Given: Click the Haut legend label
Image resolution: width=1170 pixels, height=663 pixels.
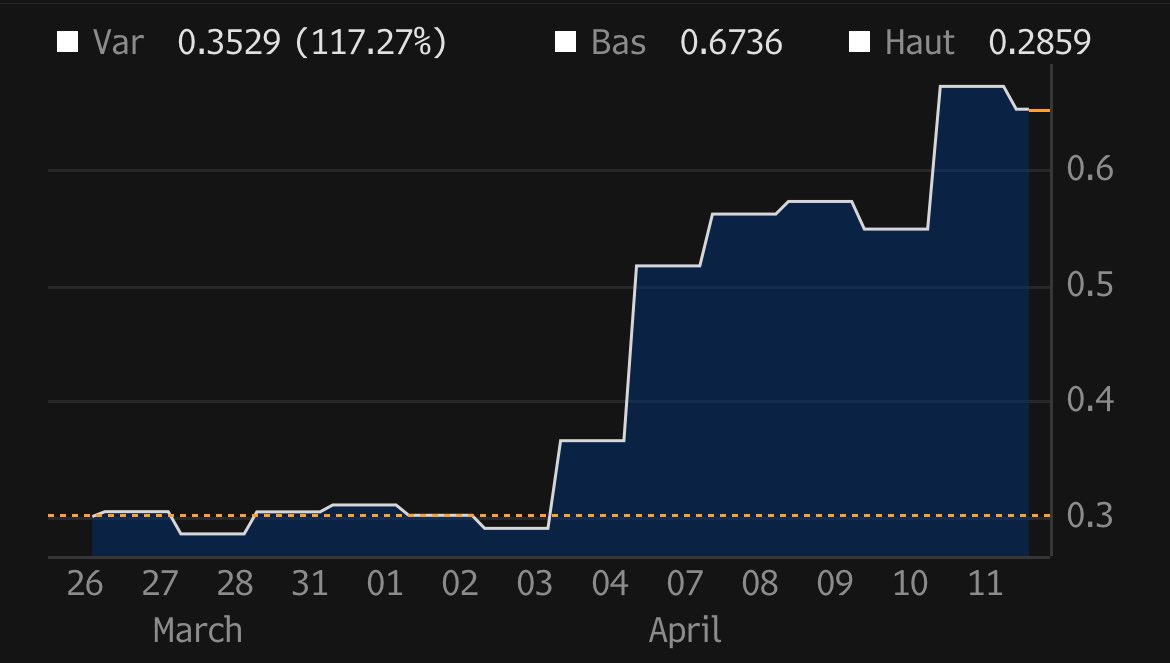Looking at the screenshot, I should point(919,43).
